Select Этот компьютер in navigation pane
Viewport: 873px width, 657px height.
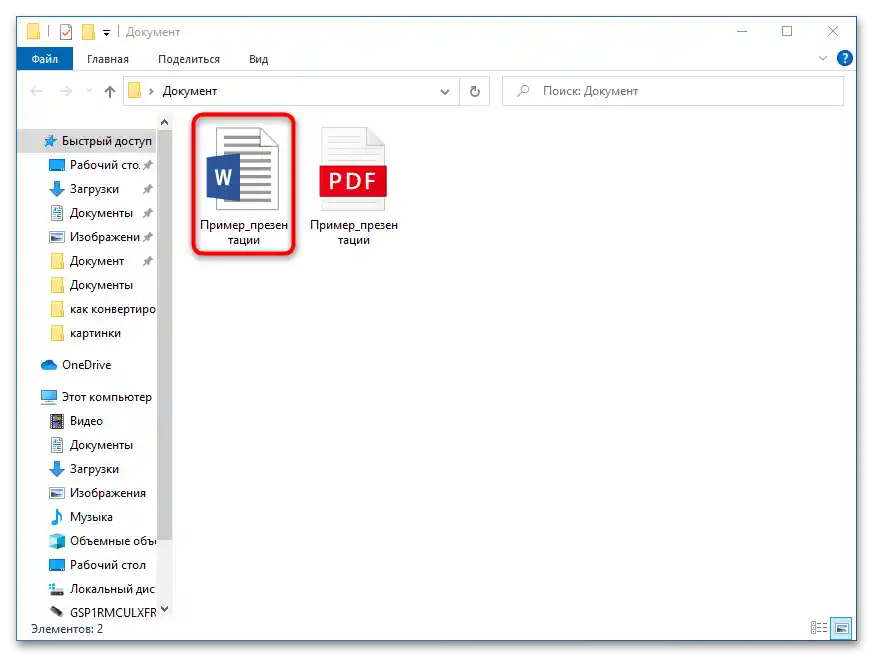tap(96, 397)
